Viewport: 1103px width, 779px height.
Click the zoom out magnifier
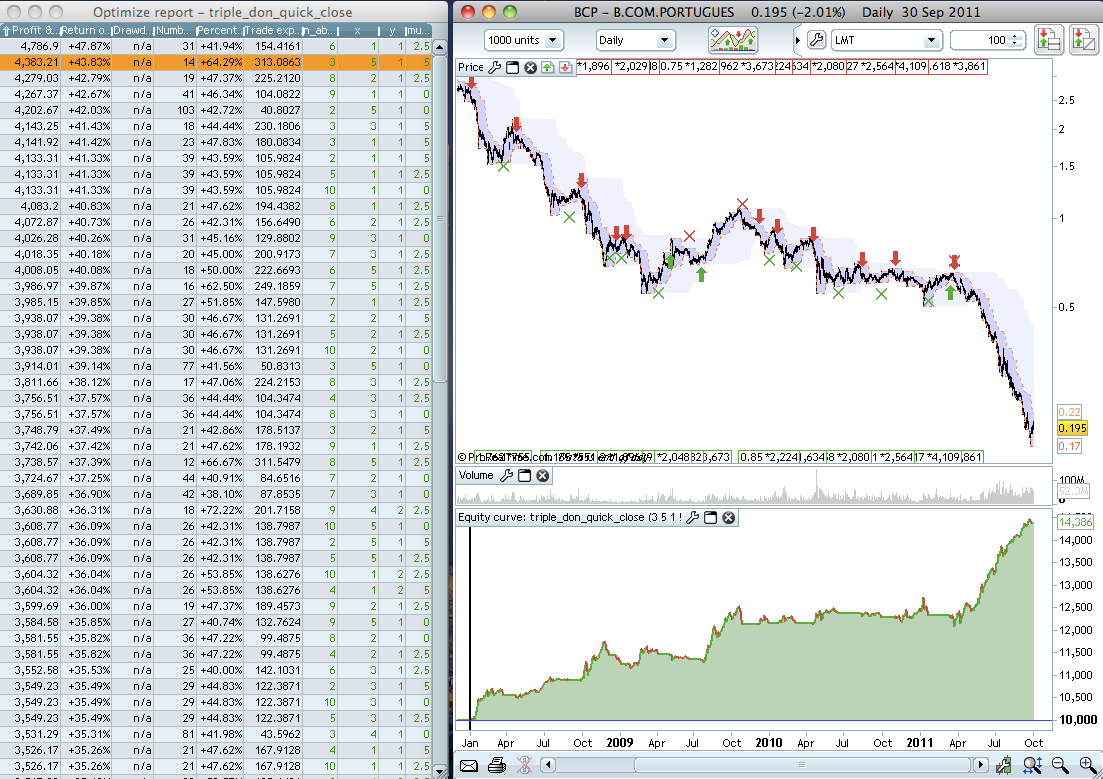pyautogui.click(x=1059, y=765)
